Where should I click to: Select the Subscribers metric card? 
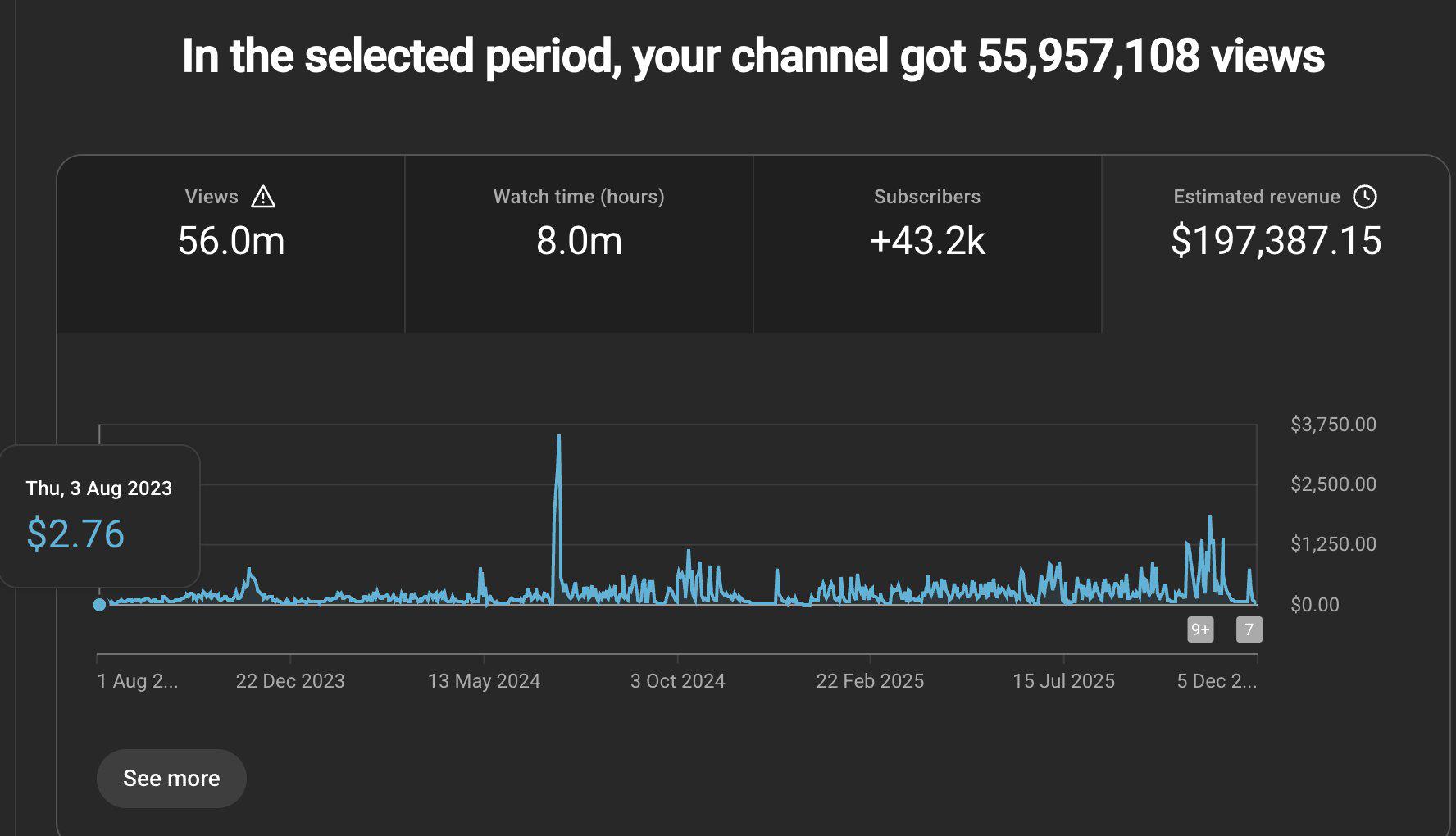pos(928,242)
